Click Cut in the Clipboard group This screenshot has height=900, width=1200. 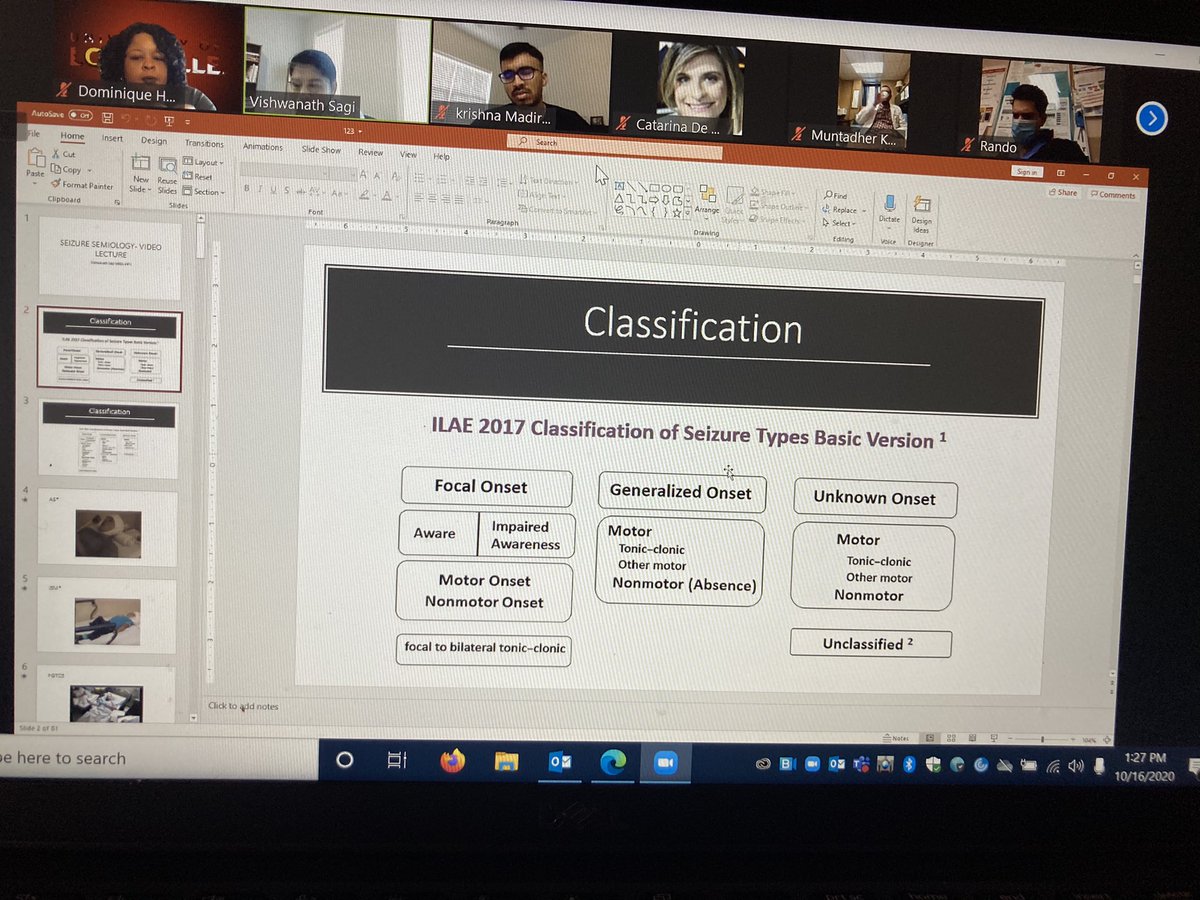64,154
